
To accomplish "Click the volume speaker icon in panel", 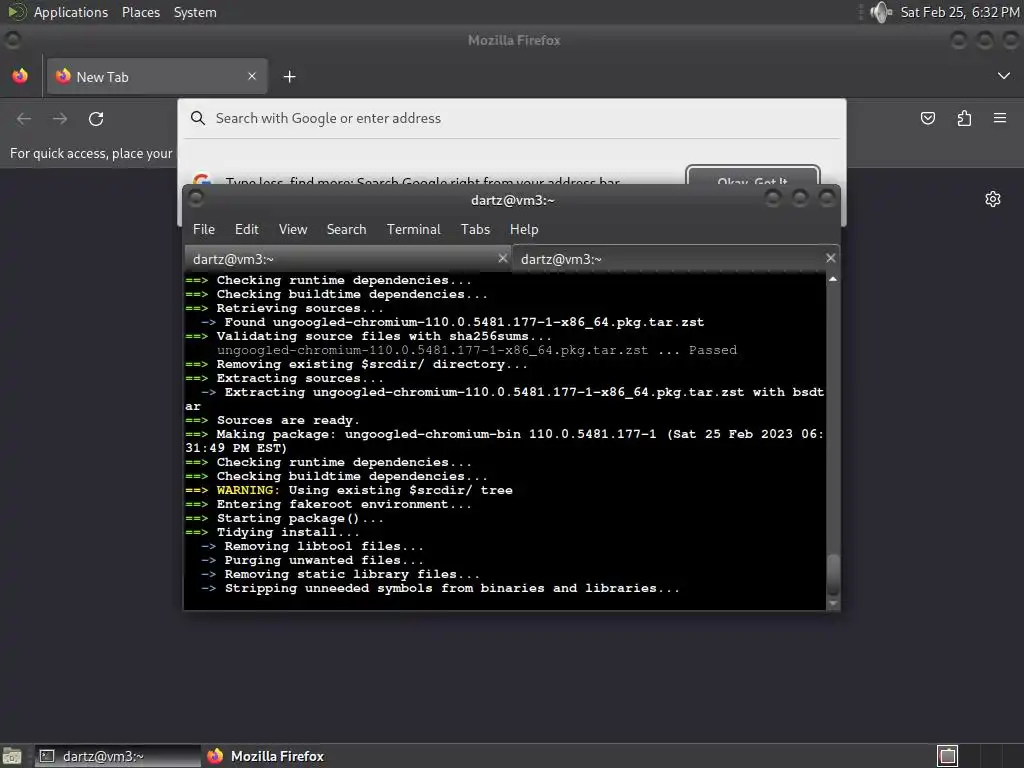I will tap(881, 12).
